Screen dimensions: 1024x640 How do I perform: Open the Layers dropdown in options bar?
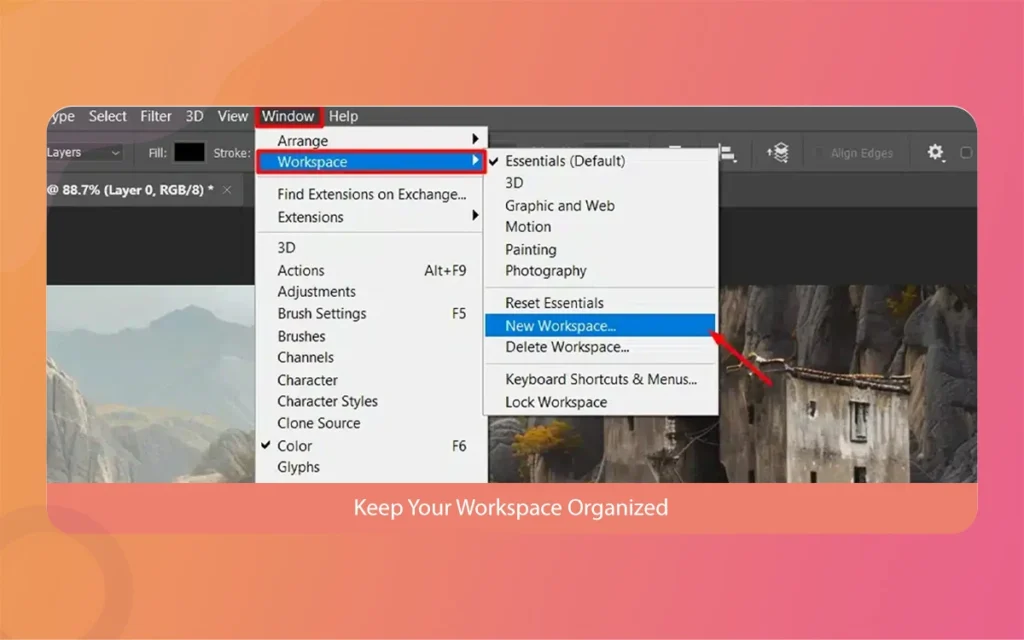[84, 152]
